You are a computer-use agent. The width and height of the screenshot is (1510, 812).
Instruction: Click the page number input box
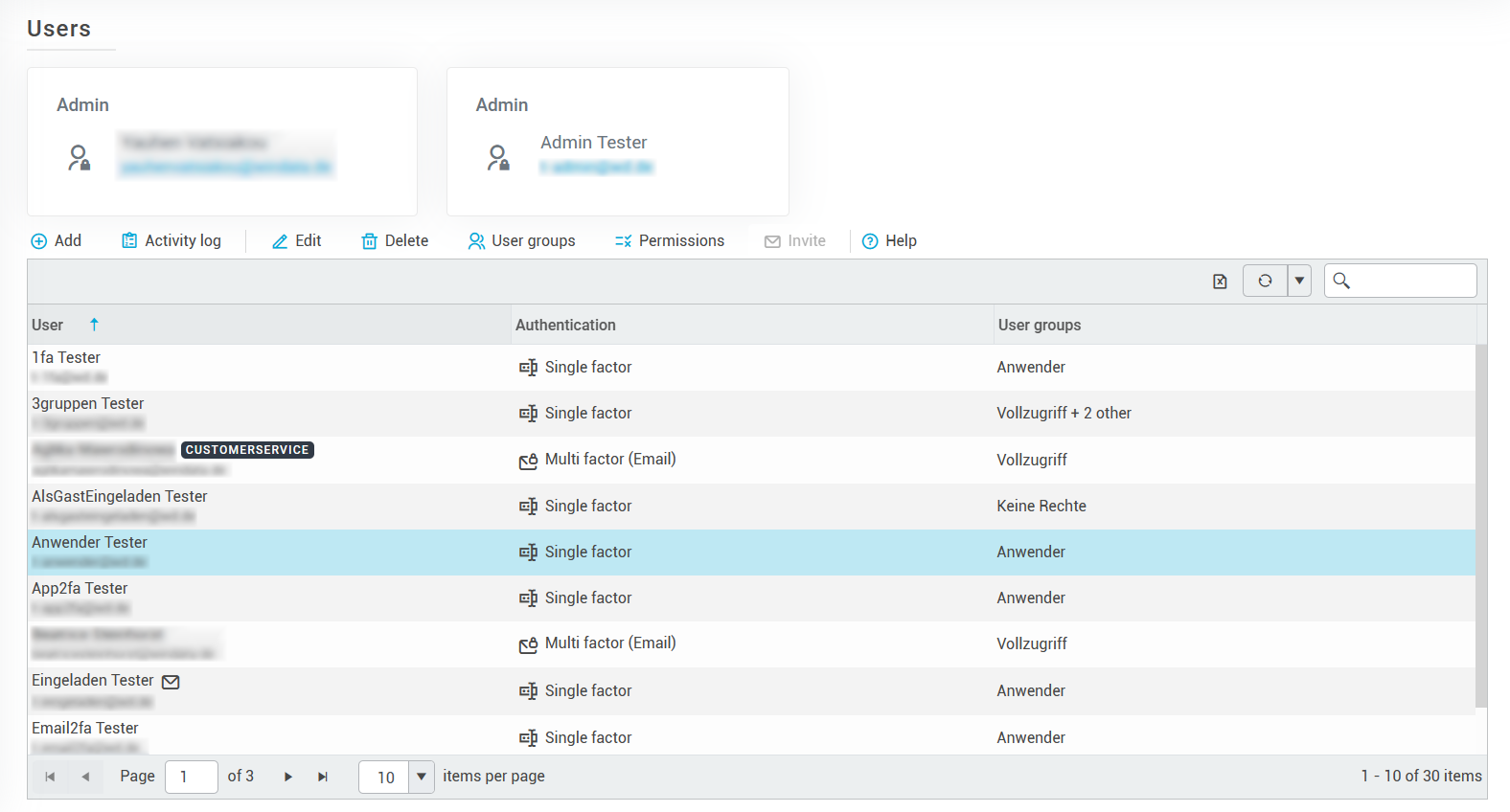click(x=192, y=777)
